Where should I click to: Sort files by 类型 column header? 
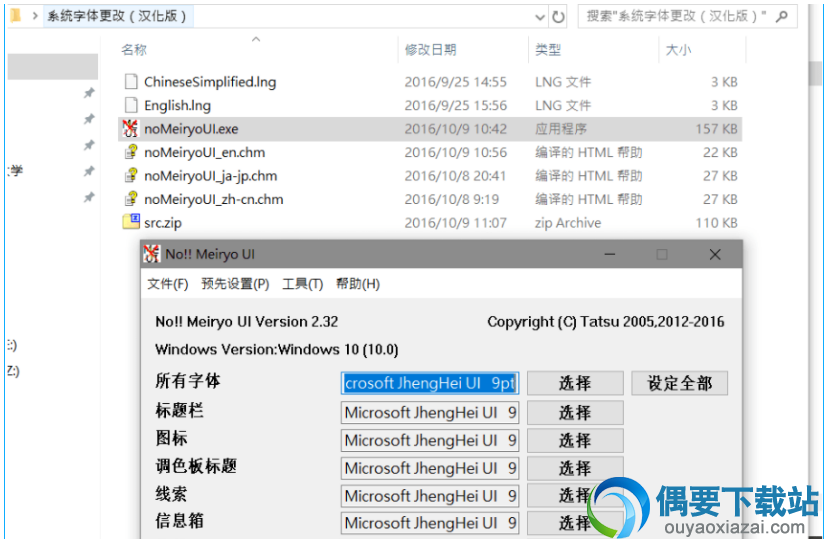coord(548,50)
